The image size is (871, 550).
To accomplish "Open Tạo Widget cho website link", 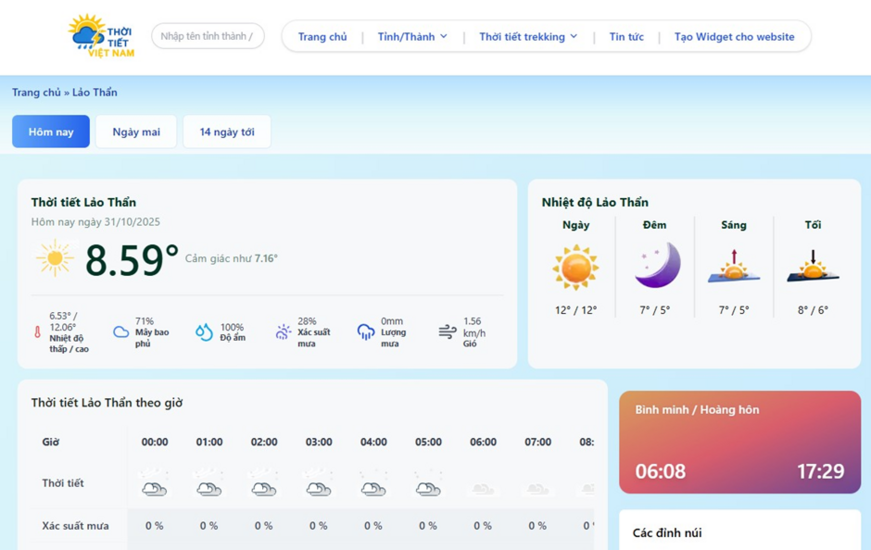I will click(734, 37).
